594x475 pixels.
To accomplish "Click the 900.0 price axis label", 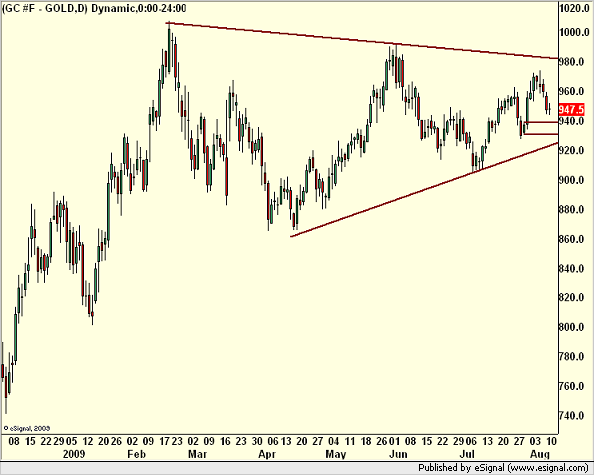I will point(571,180).
